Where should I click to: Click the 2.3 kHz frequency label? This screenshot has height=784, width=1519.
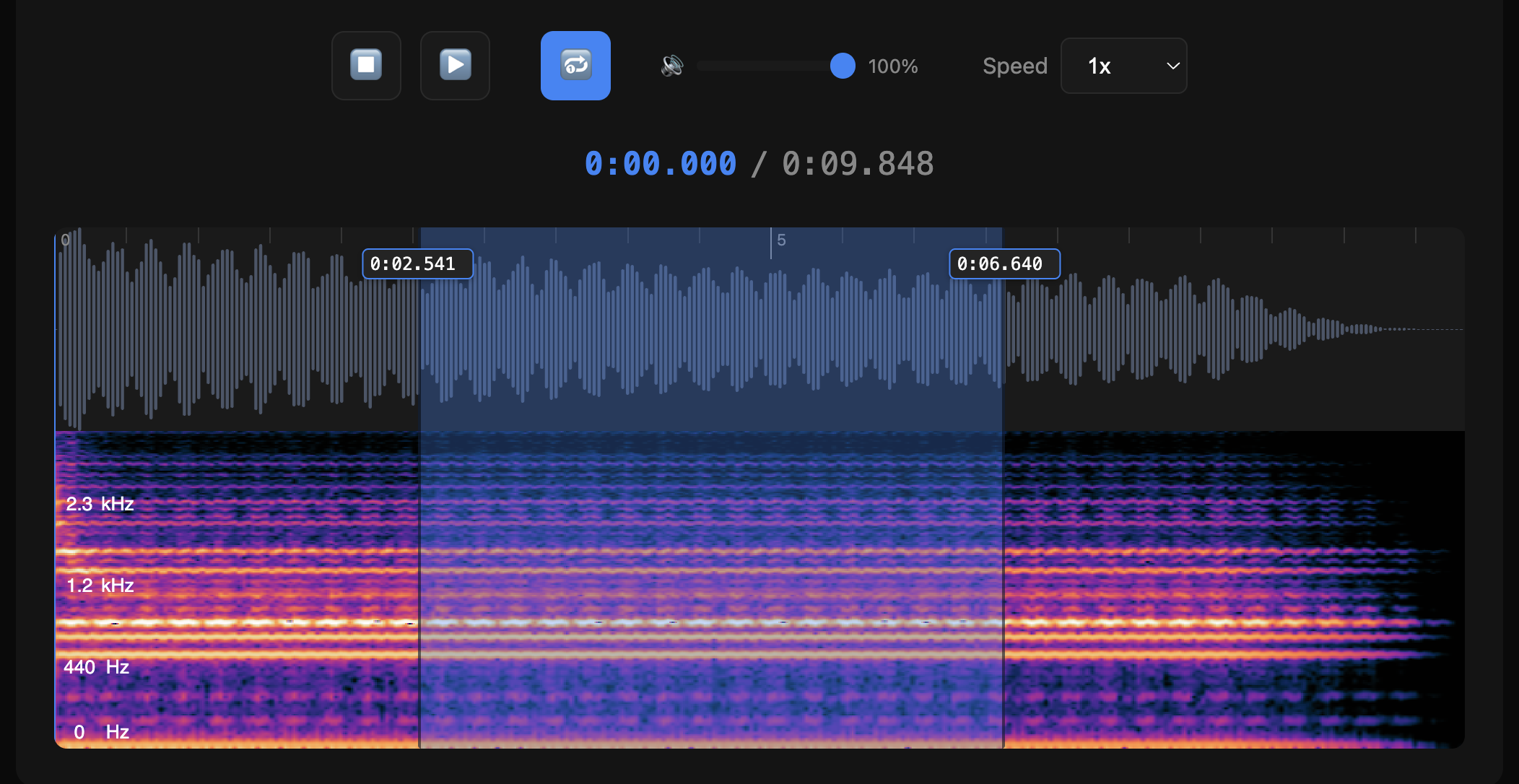pos(99,503)
